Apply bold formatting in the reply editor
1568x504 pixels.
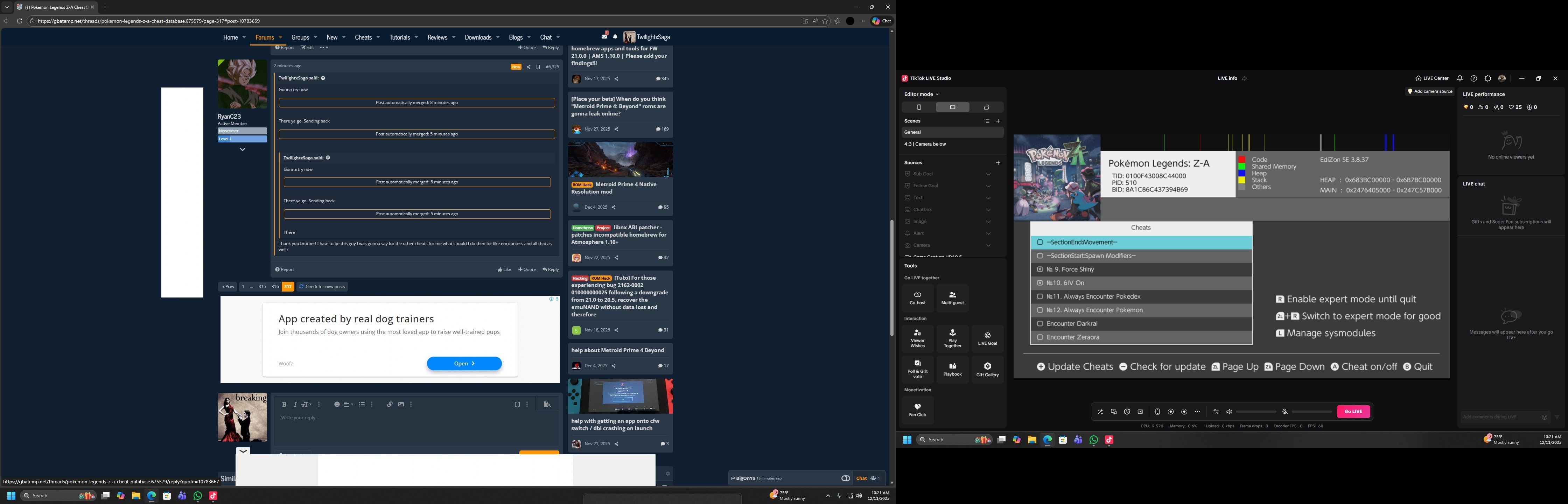tap(283, 404)
